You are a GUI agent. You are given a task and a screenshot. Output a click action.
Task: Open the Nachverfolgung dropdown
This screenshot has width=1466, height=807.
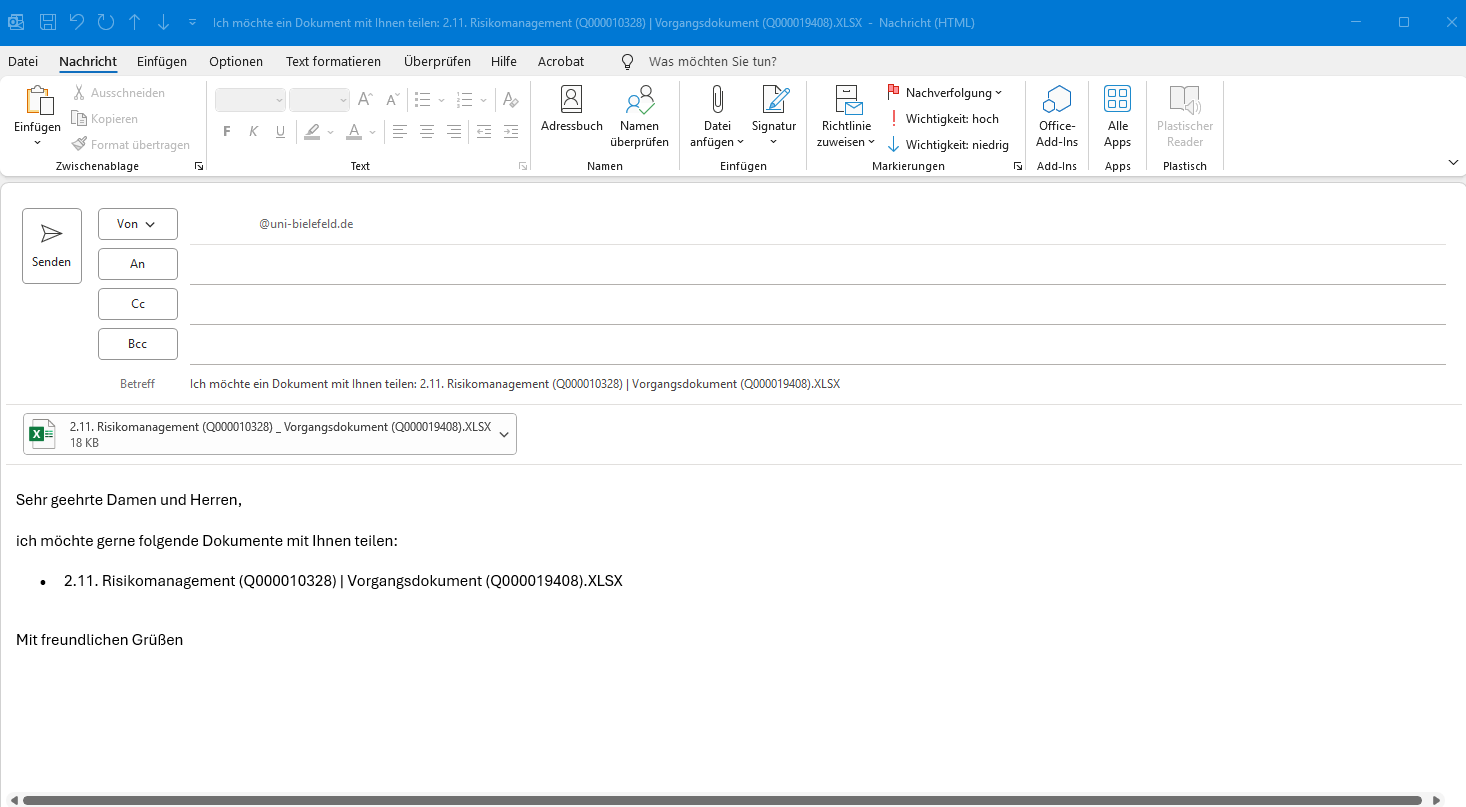(945, 93)
